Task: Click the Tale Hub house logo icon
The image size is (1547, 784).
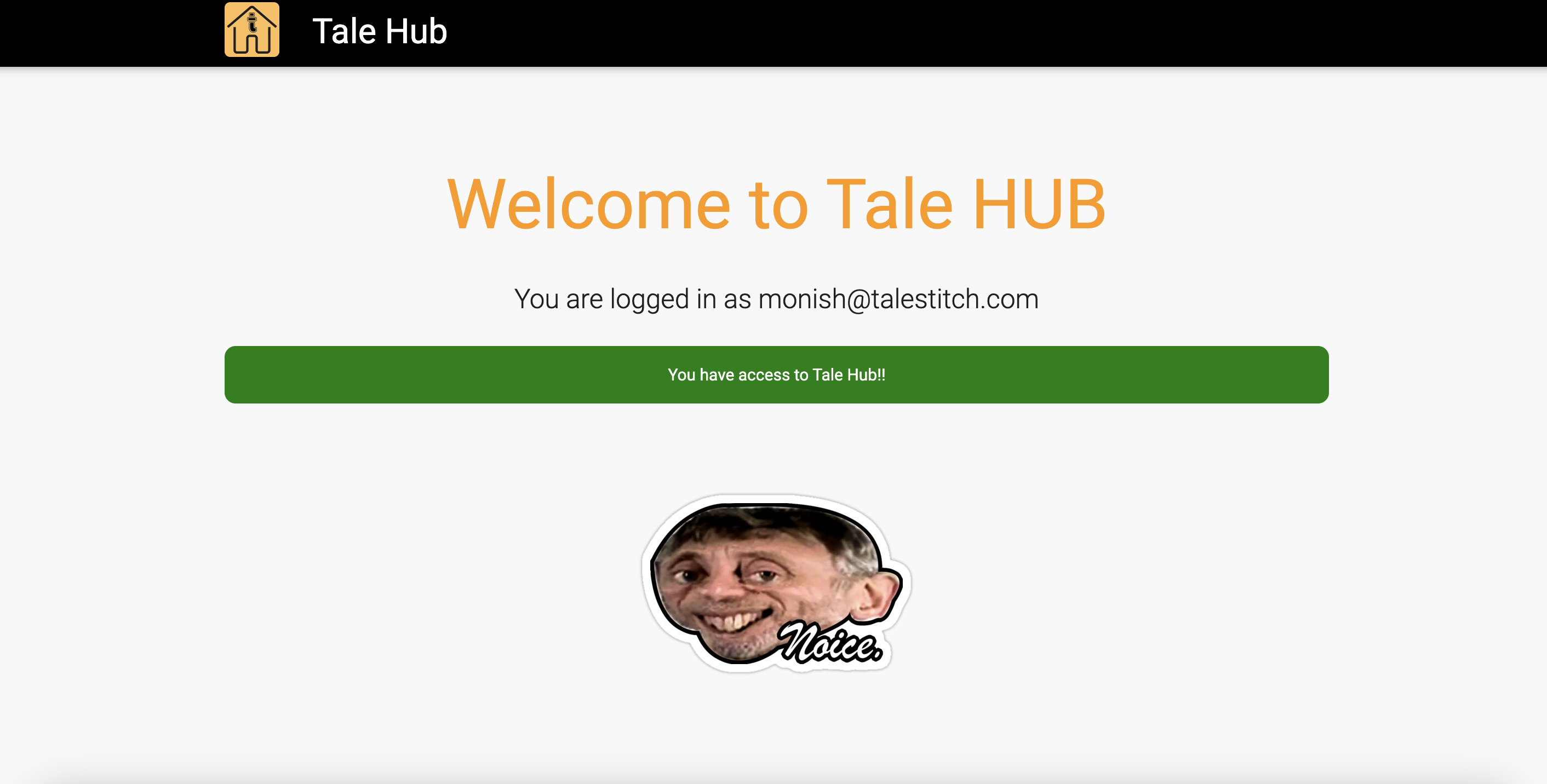Action: click(x=251, y=30)
